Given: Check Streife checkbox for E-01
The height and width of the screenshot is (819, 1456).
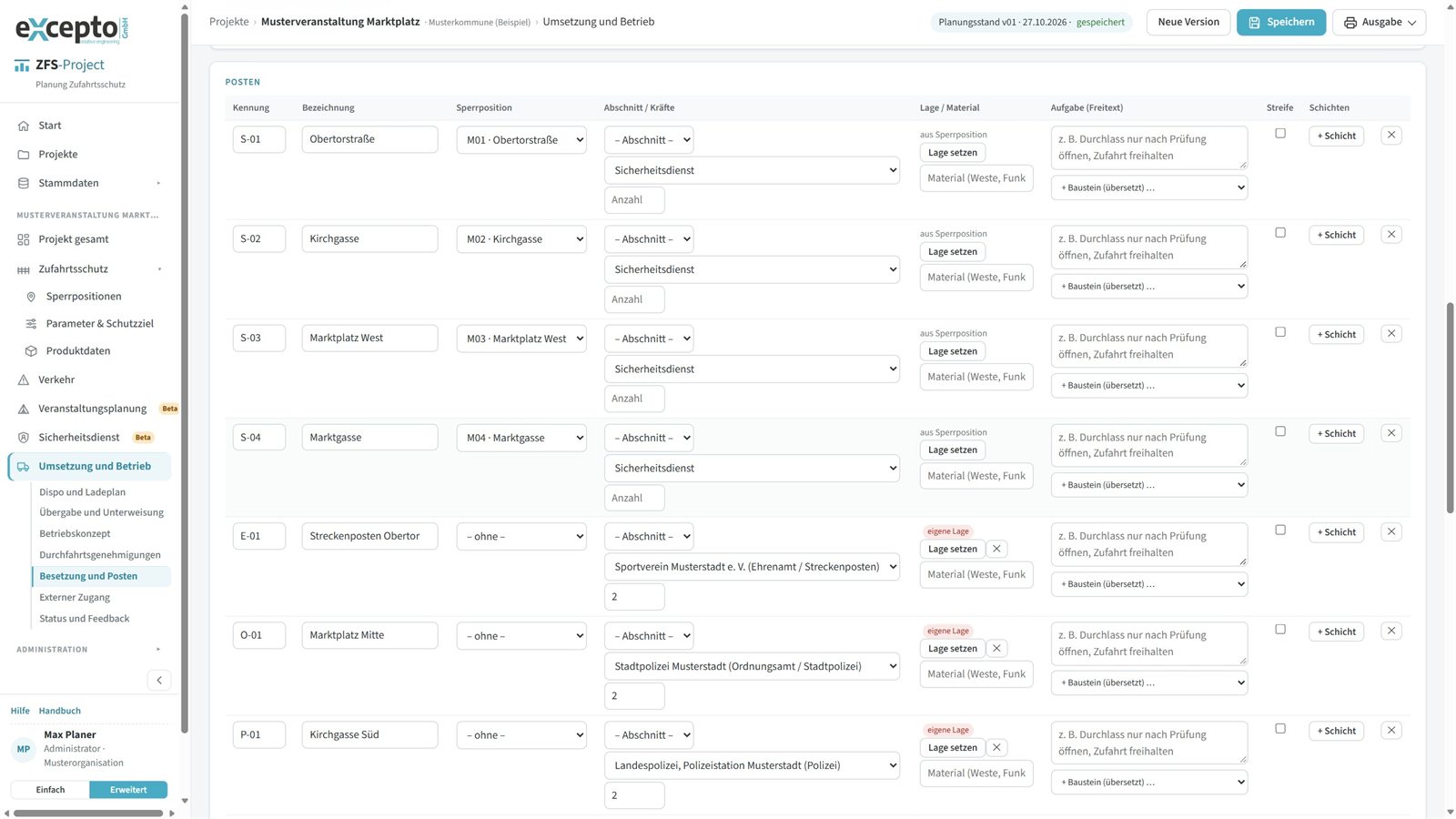Looking at the screenshot, I should tap(1280, 531).
